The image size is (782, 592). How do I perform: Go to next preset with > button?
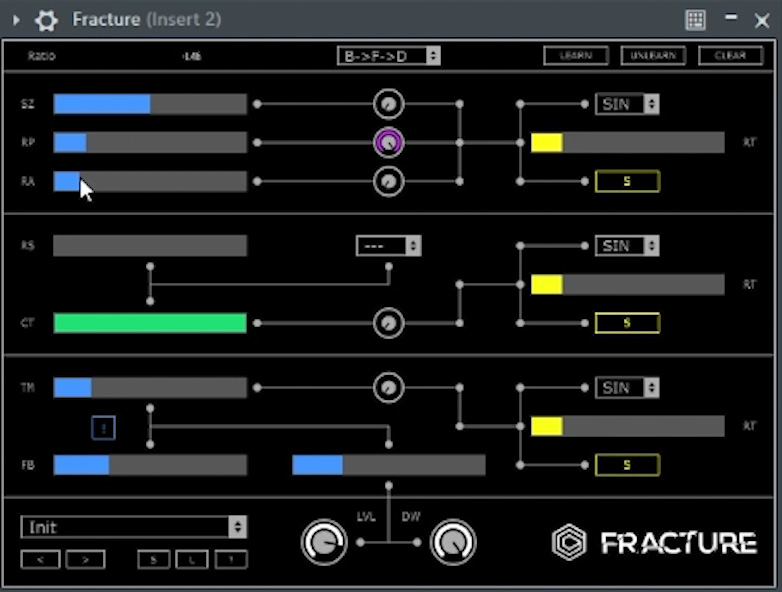[x=85, y=560]
